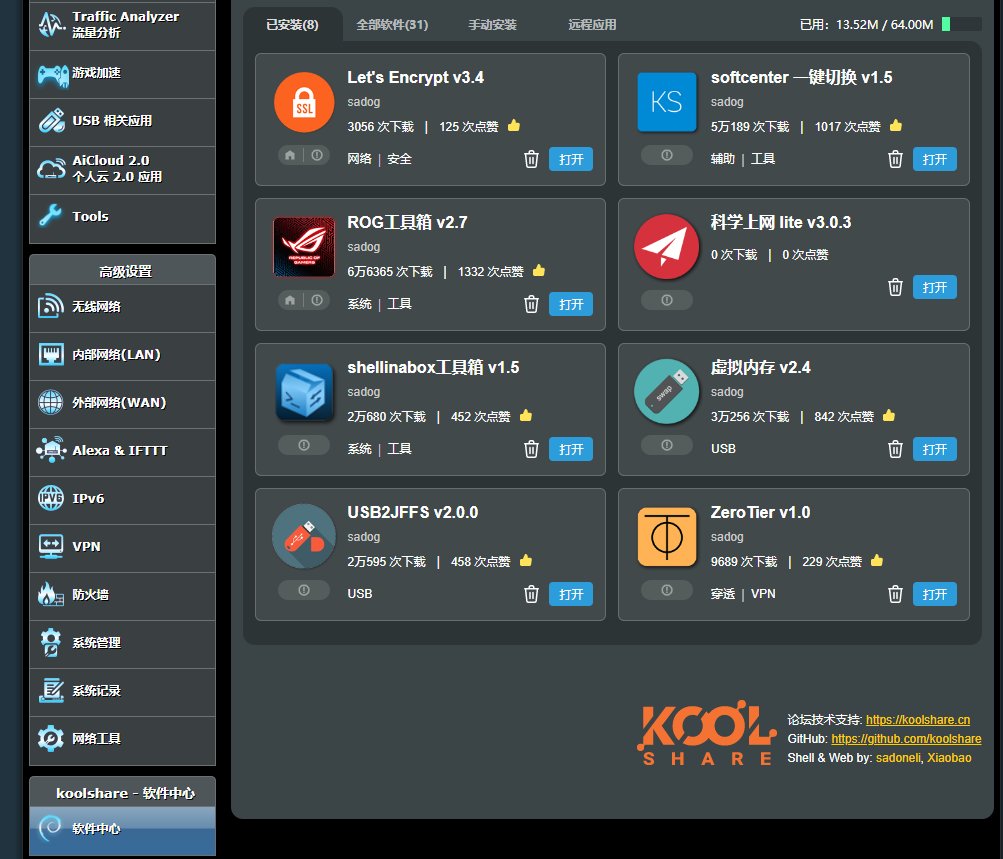The image size is (1003, 859).
Task: Open Alexa & IFTTT settings
Action: tap(122, 452)
